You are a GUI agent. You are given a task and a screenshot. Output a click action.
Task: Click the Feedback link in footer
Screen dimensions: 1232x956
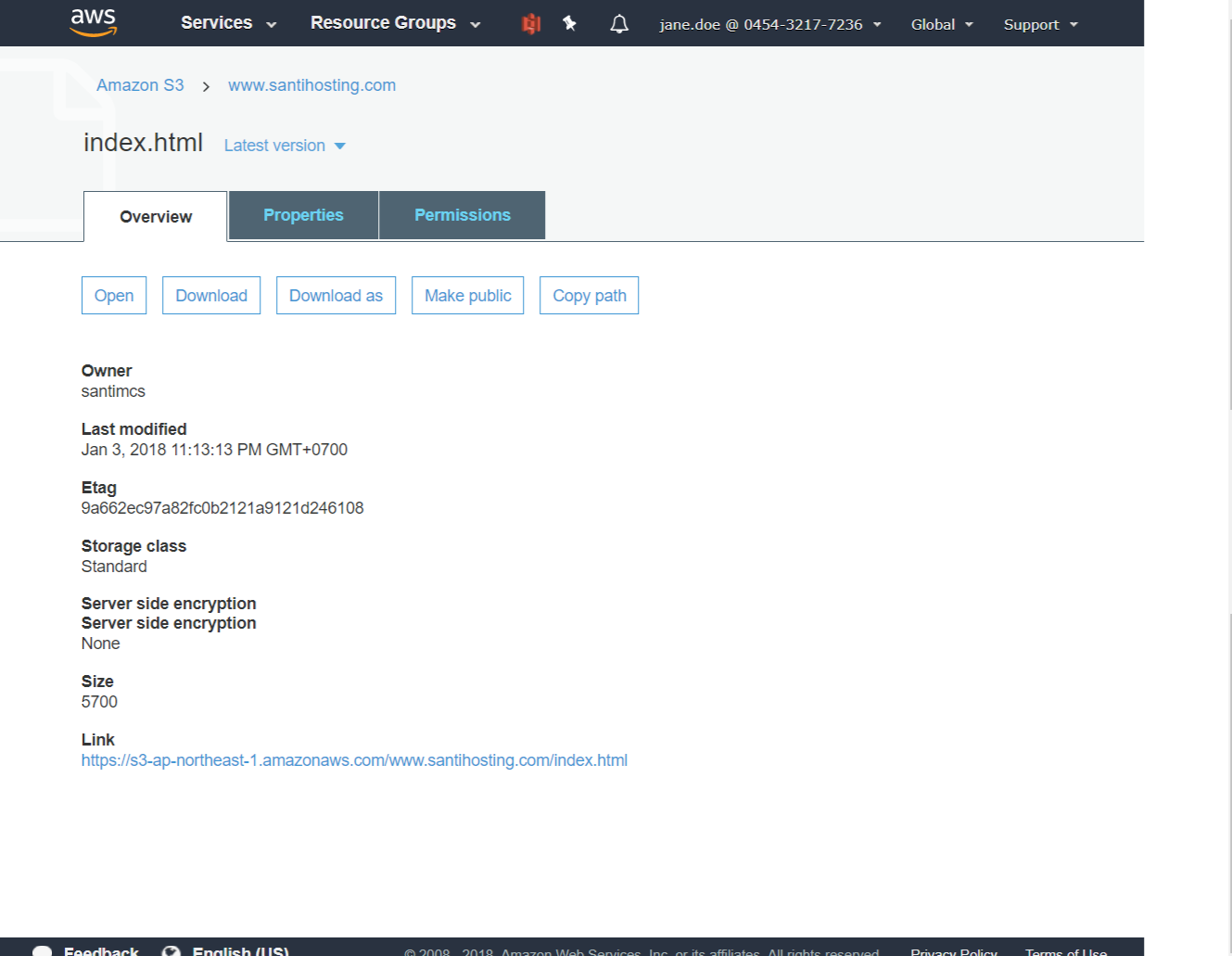tap(101, 951)
